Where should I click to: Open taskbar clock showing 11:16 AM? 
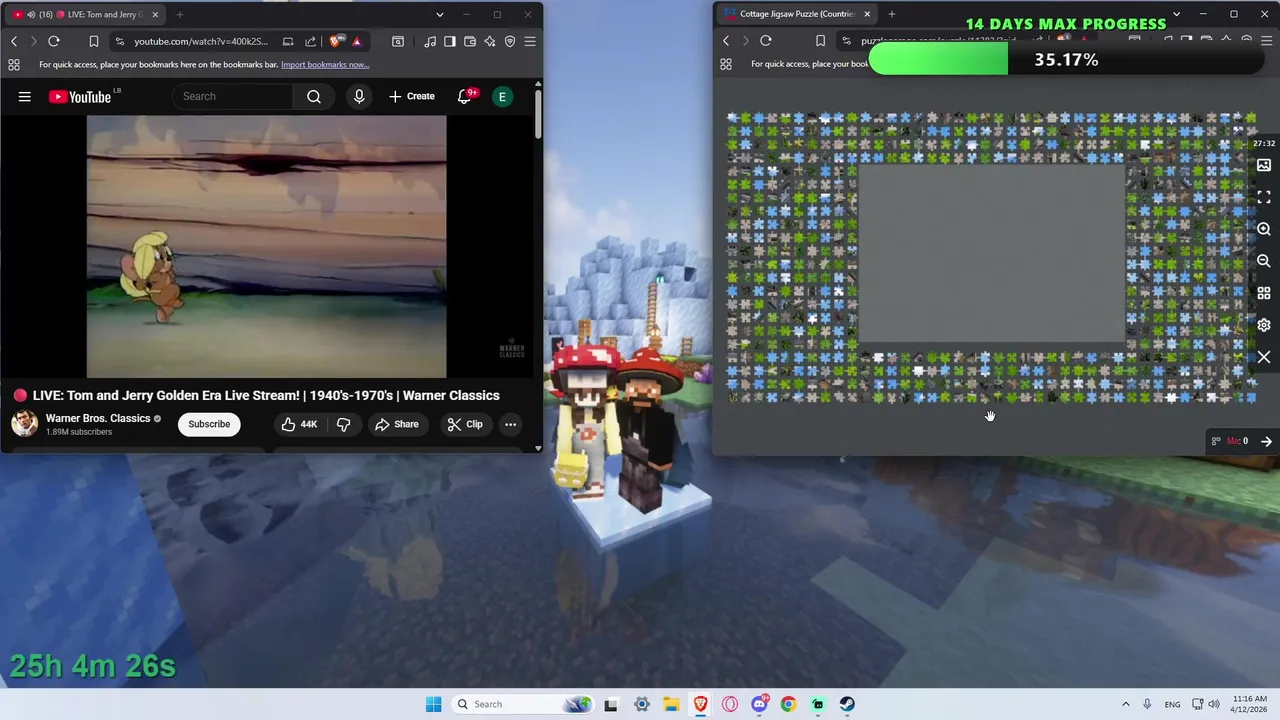[x=1250, y=704]
